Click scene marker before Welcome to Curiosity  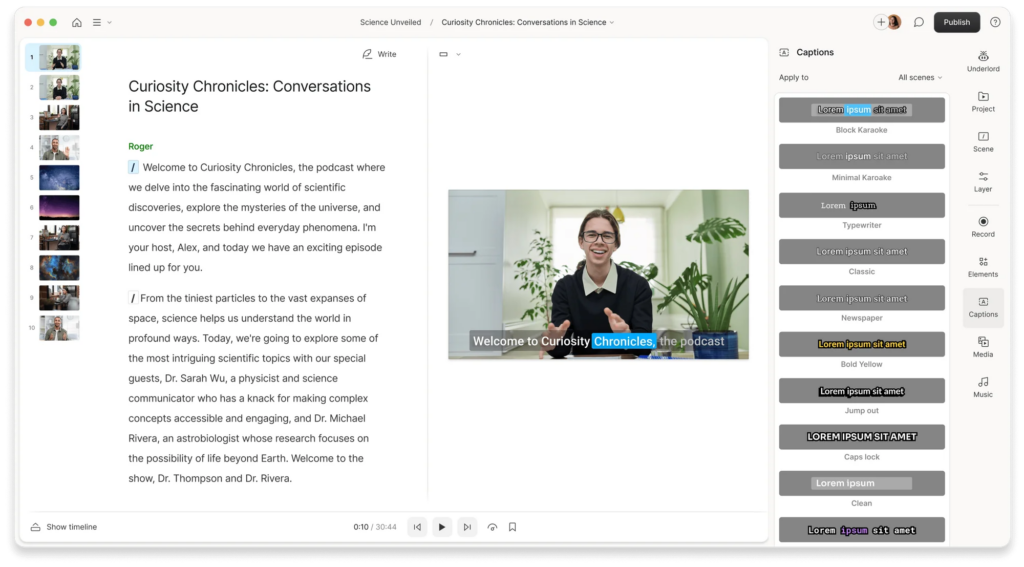(133, 167)
